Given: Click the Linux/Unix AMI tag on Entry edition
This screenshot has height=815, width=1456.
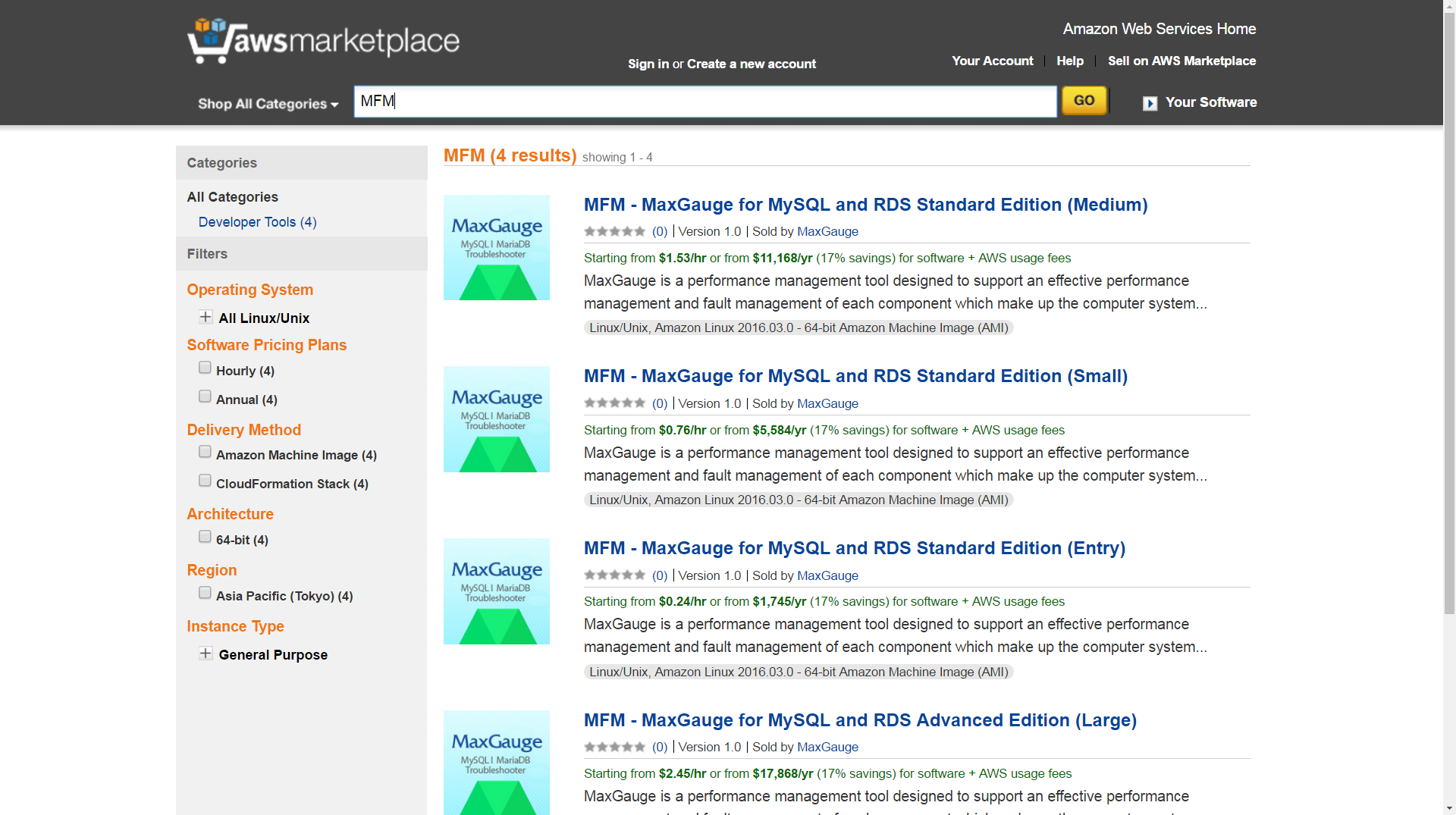Looking at the screenshot, I should [799, 672].
